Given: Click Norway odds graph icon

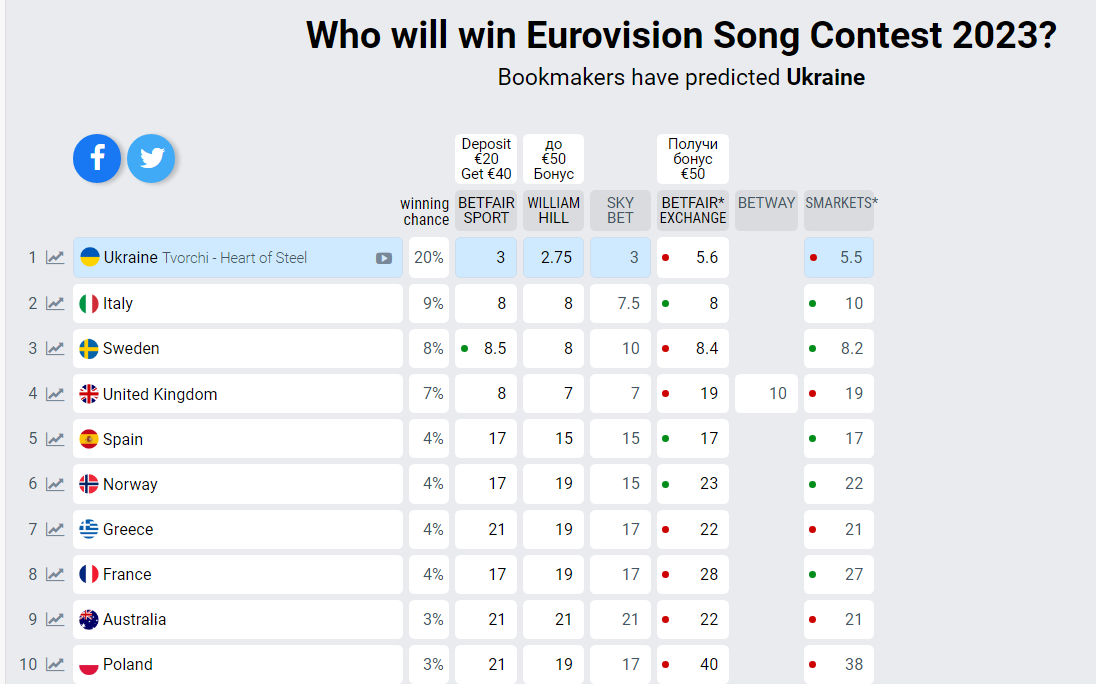Looking at the screenshot, I should pyautogui.click(x=55, y=484).
